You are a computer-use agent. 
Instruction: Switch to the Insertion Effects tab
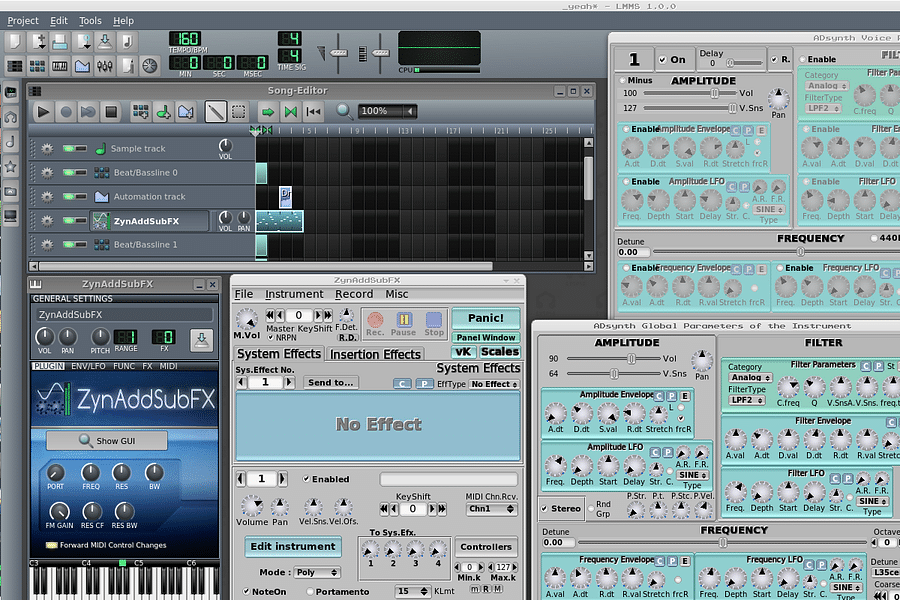(x=376, y=354)
